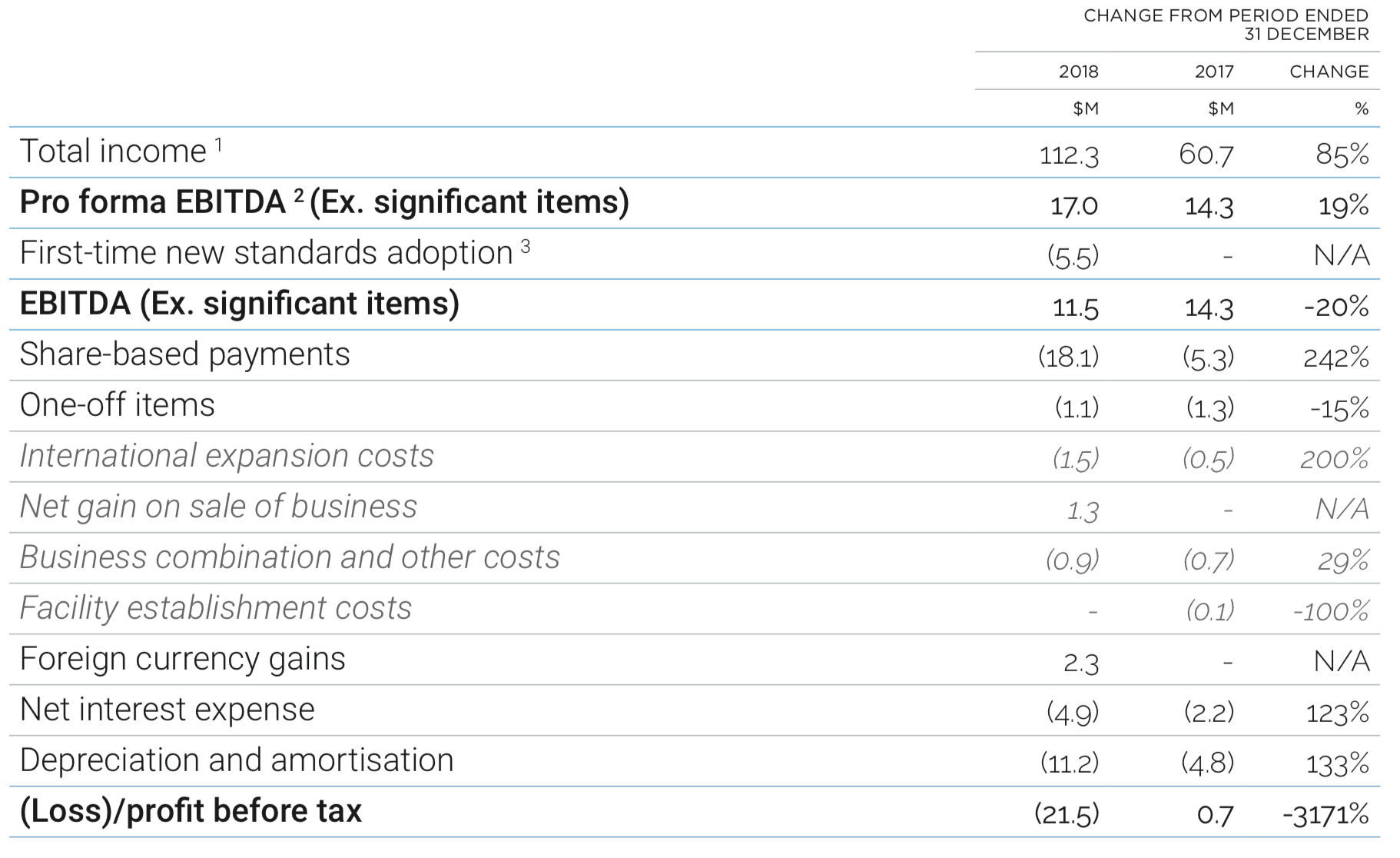Select footnote 3 after standards adoption
Screen dimensions: 1400x858
coord(526,245)
